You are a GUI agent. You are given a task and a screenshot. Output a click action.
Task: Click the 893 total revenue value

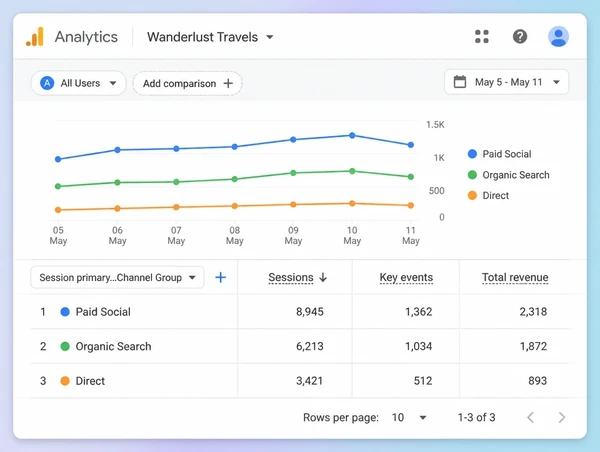[537, 381]
